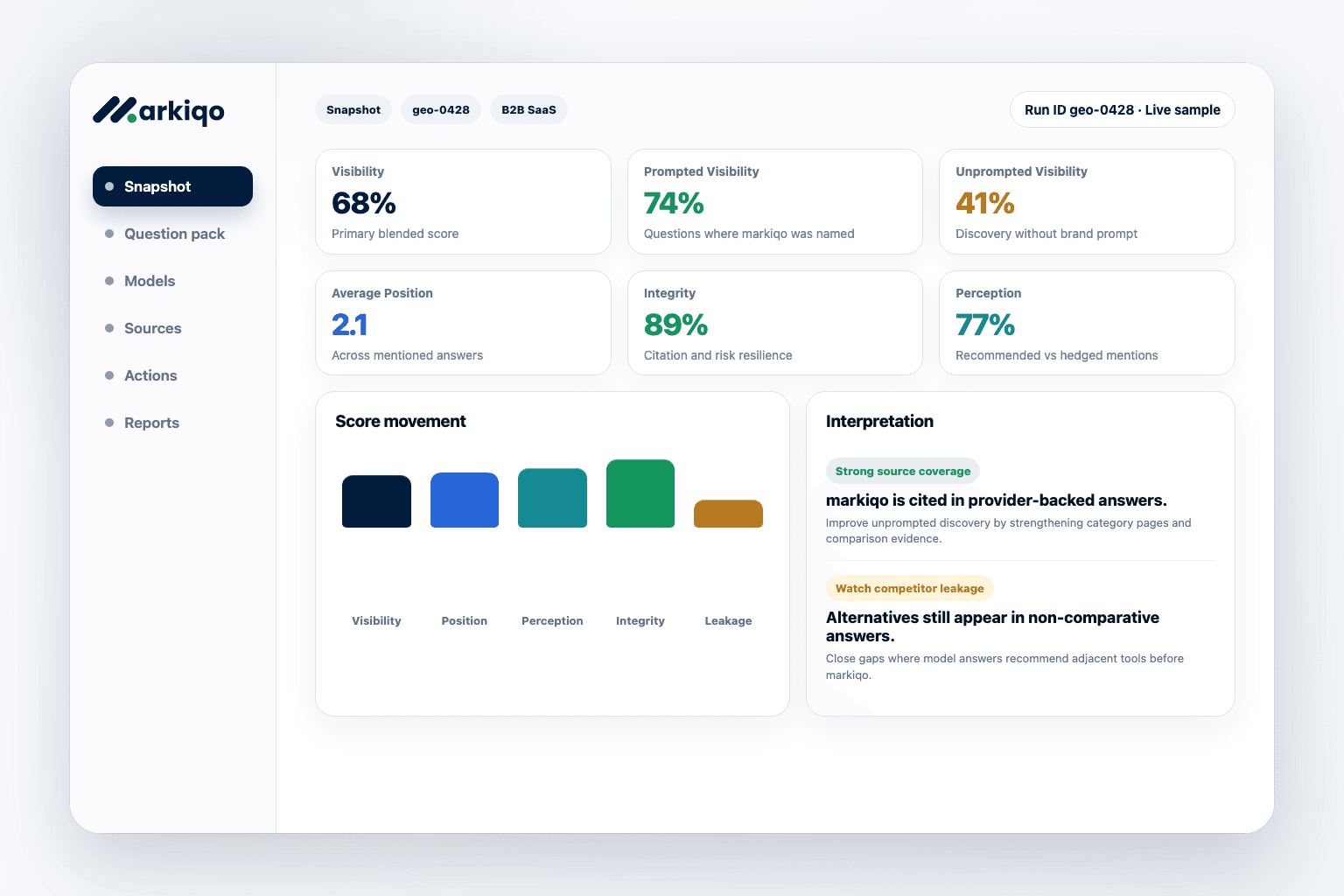The image size is (1344, 896).
Task: Open the Unprompted Visibility 41% card
Action: coord(1087,201)
